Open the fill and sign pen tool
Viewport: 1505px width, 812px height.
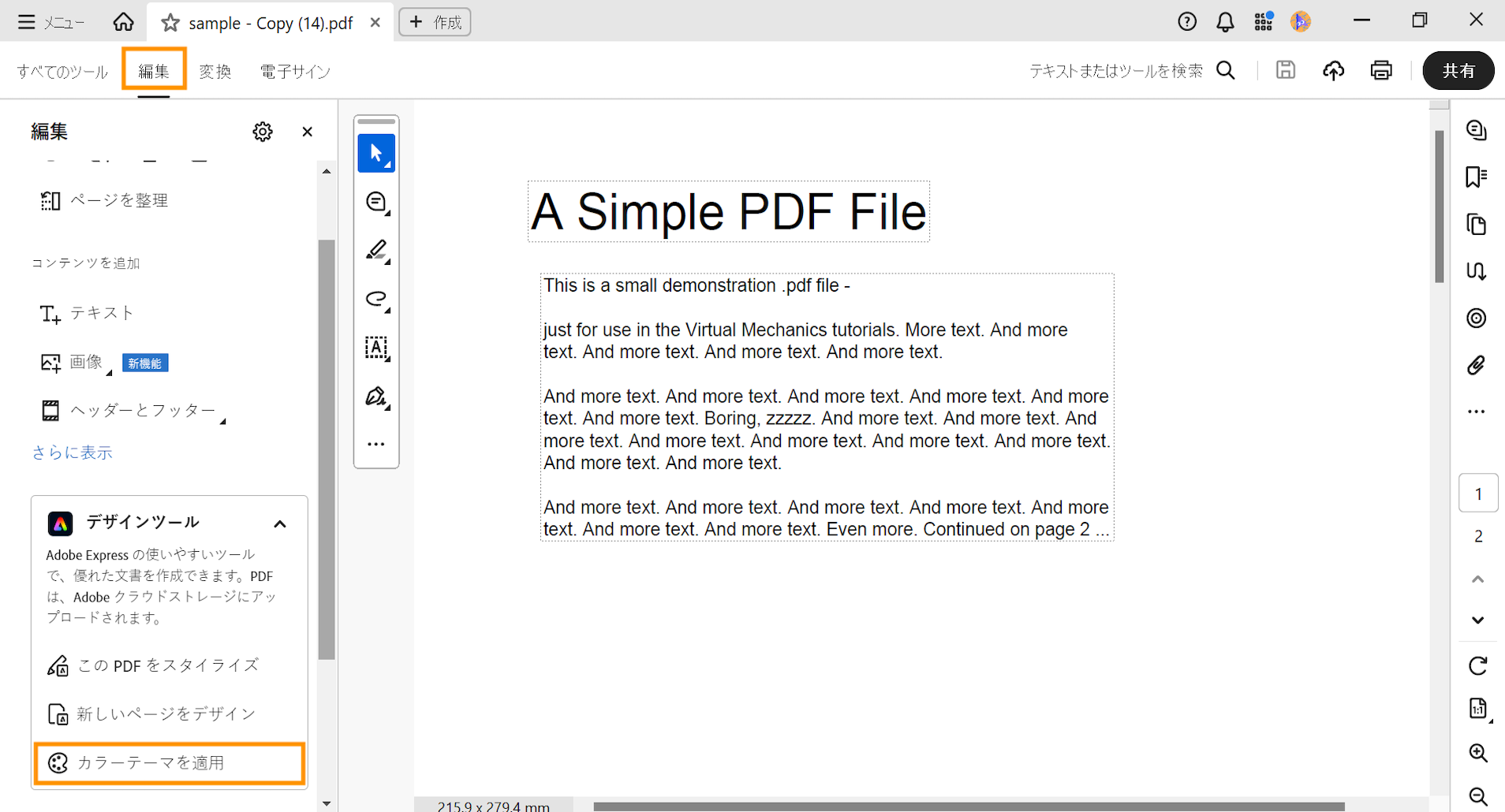click(376, 397)
